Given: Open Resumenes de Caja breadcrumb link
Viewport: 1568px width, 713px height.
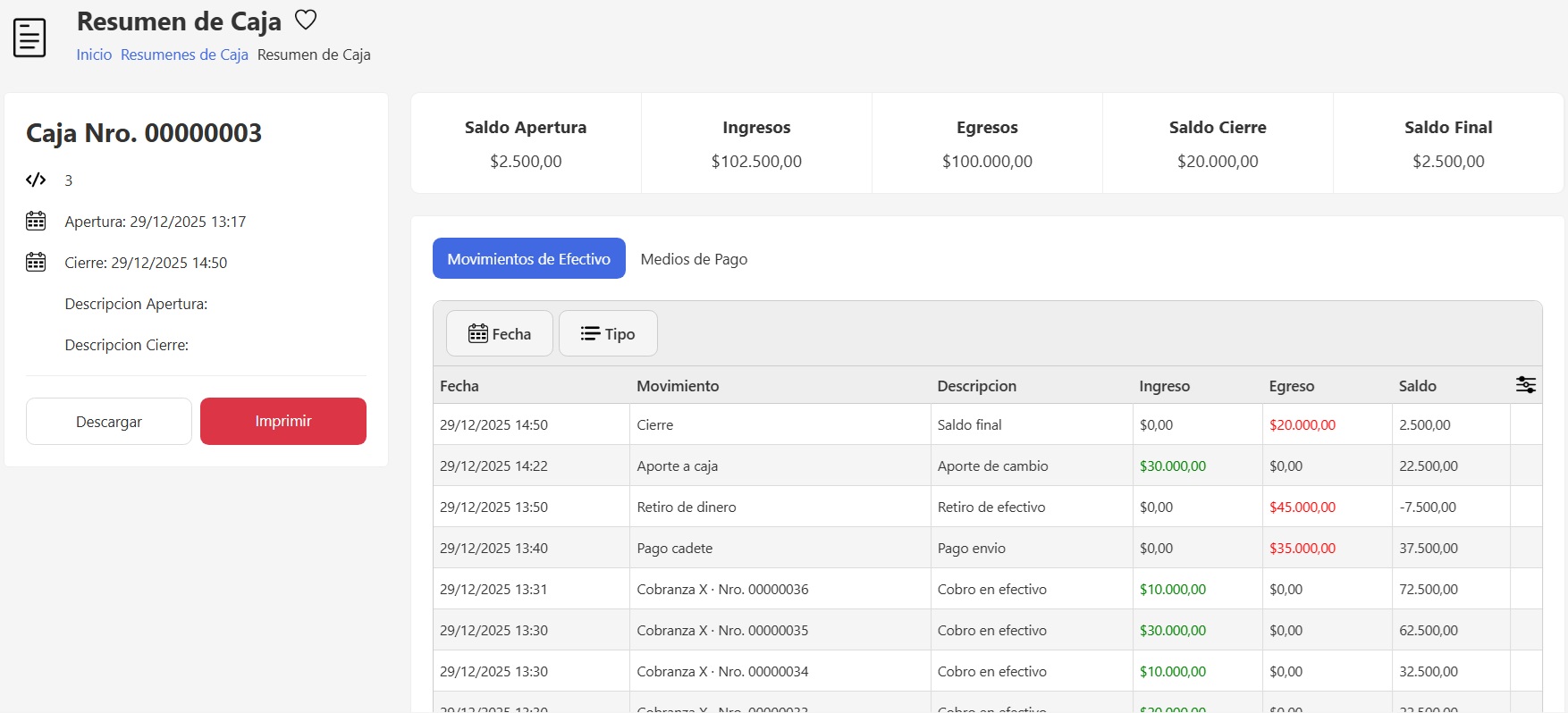Looking at the screenshot, I should coord(184,55).
